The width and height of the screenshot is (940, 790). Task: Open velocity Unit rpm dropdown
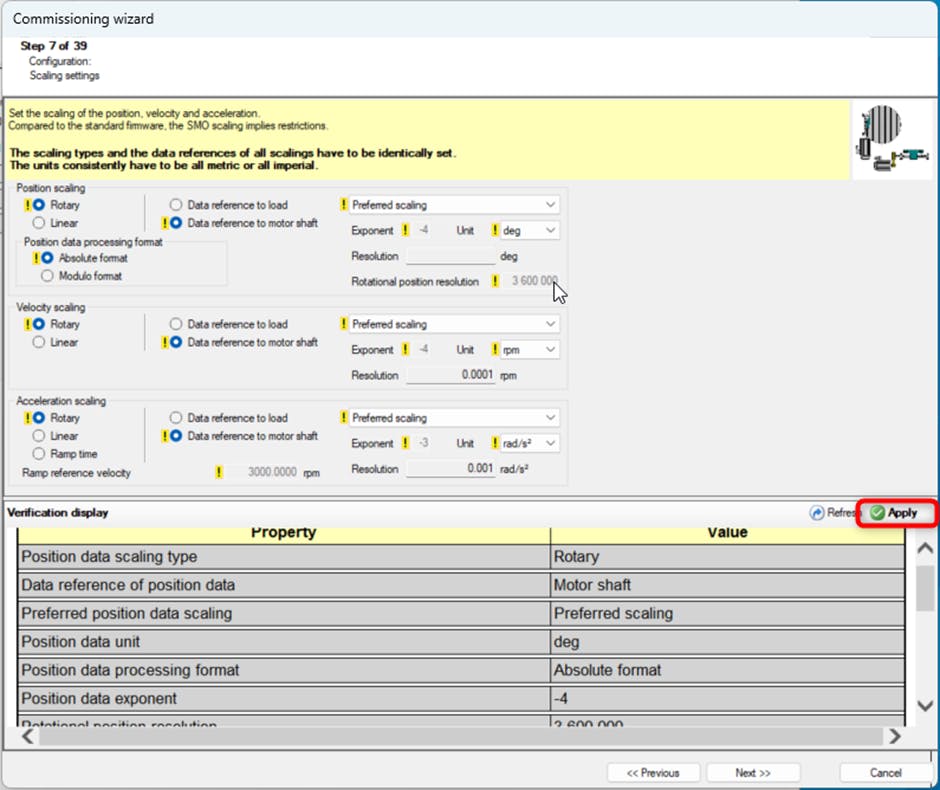(529, 350)
